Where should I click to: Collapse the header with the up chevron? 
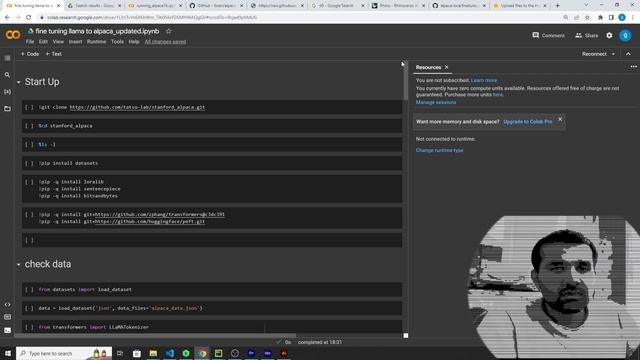pyautogui.click(x=628, y=54)
